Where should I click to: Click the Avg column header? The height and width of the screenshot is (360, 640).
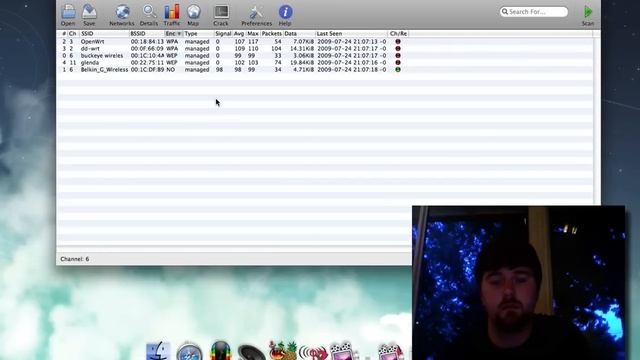coord(239,33)
